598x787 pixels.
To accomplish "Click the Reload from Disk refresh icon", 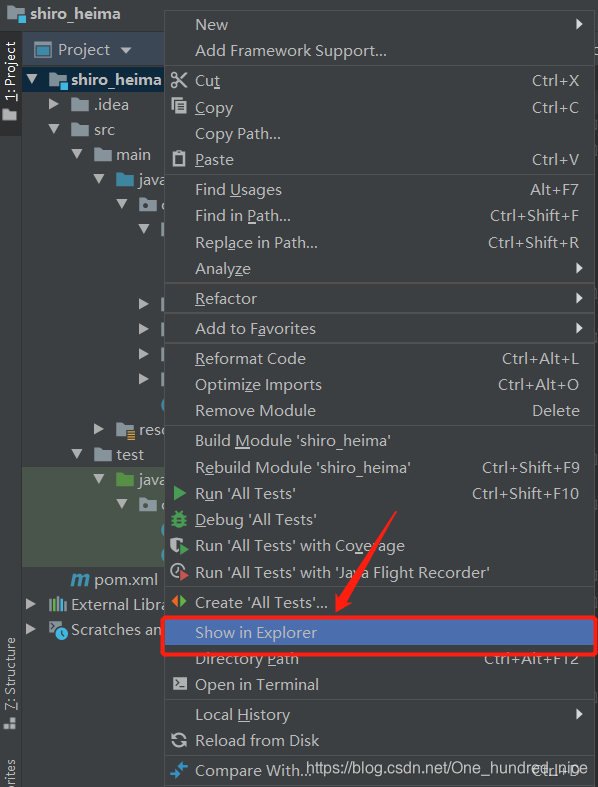I will (x=179, y=740).
